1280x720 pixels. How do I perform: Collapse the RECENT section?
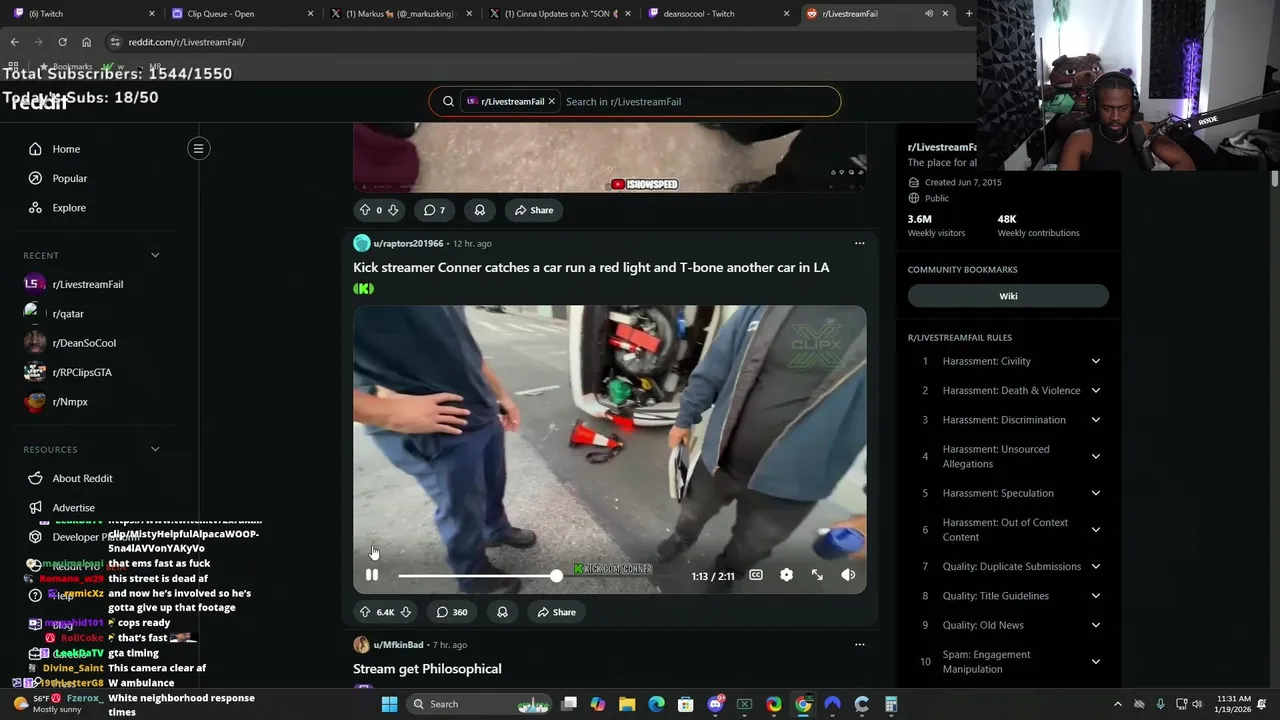155,255
